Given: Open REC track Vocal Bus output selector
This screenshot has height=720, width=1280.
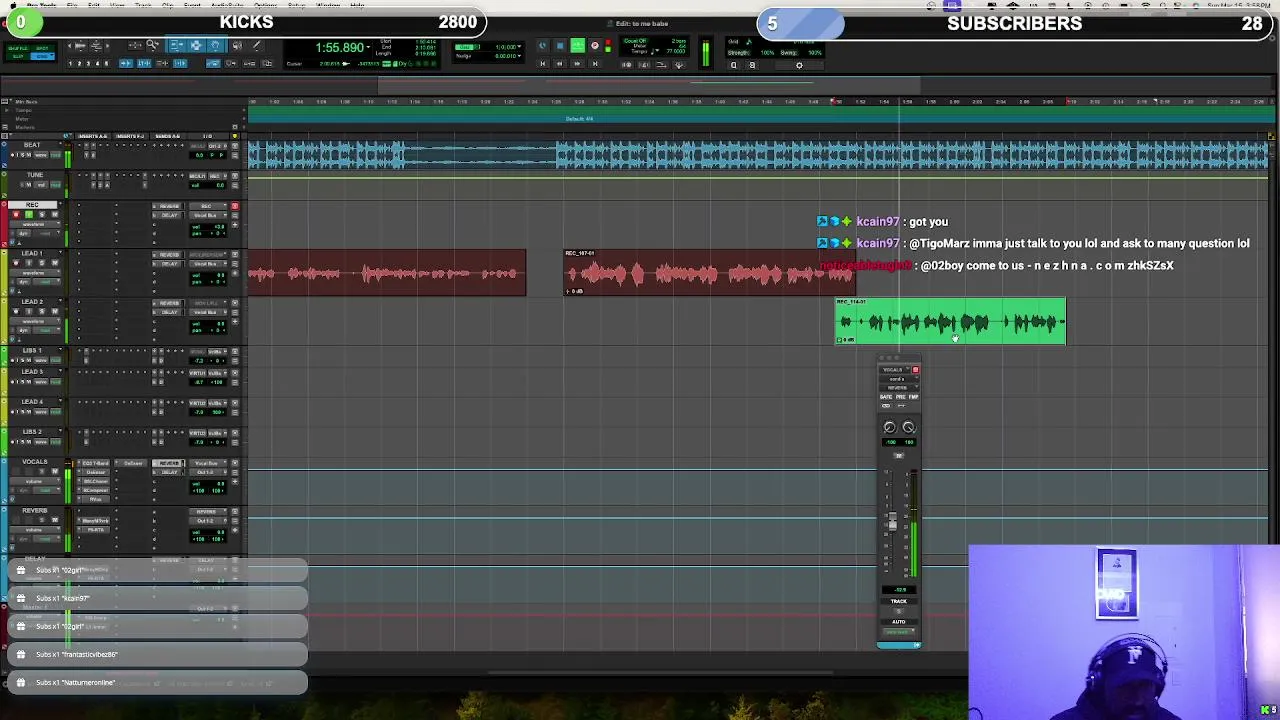Looking at the screenshot, I should click(208, 215).
